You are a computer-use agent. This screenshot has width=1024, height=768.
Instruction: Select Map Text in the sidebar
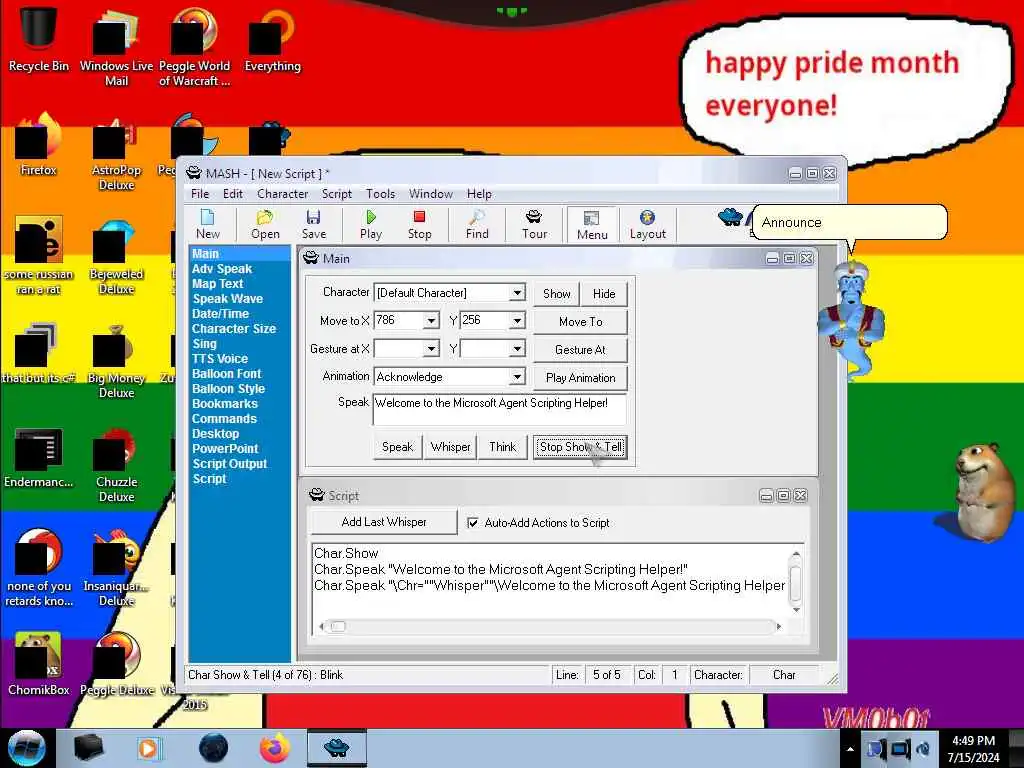[x=217, y=284]
